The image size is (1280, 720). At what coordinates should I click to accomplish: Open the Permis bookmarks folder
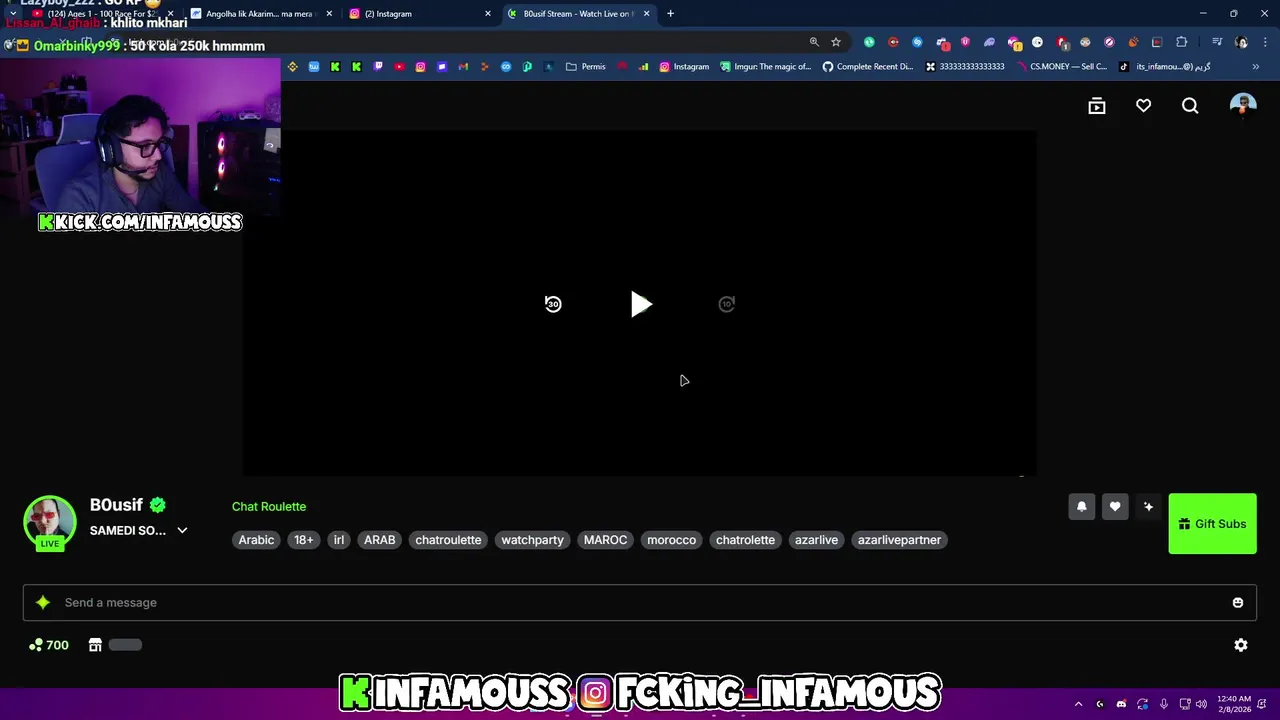point(585,67)
